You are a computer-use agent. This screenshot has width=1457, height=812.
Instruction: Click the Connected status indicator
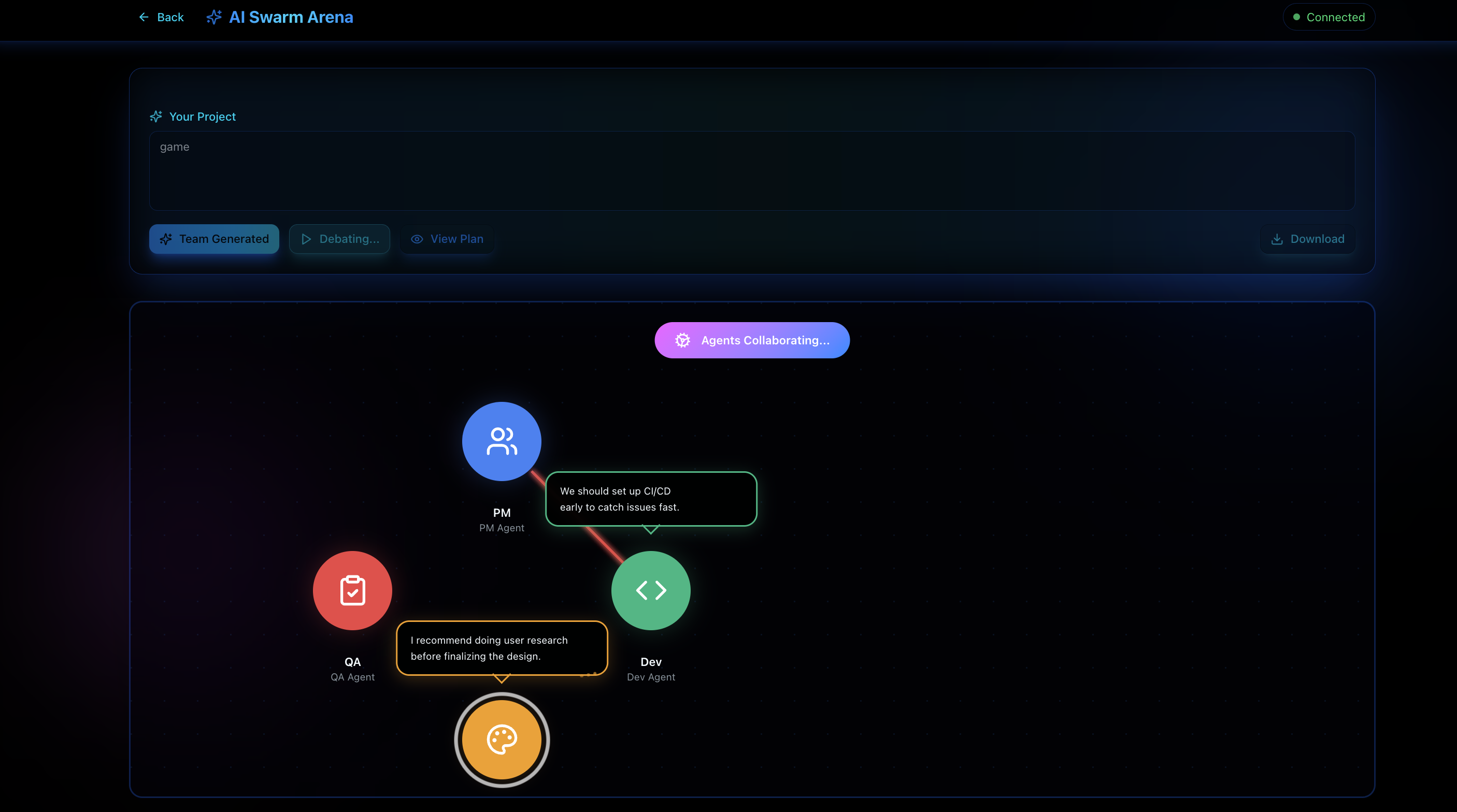coord(1329,18)
